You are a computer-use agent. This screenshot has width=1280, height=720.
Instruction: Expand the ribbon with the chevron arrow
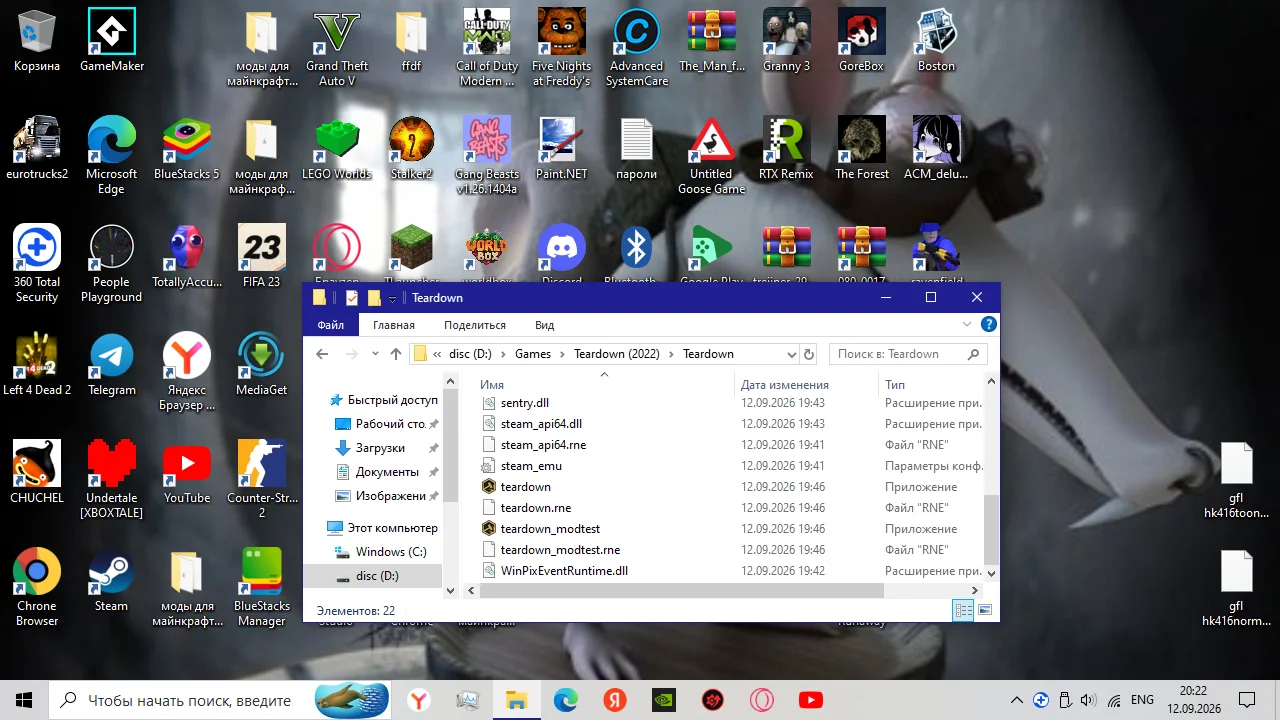pos(967,325)
